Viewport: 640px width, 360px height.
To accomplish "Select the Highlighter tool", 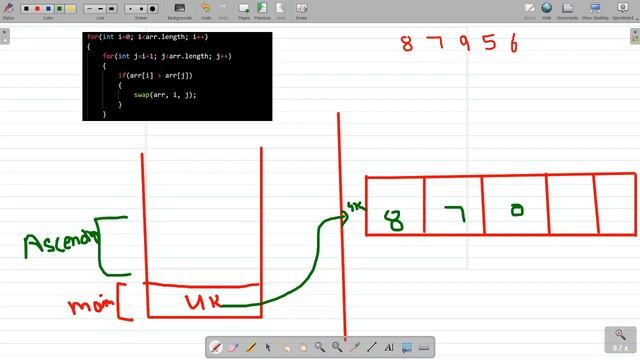I will click(251, 347).
